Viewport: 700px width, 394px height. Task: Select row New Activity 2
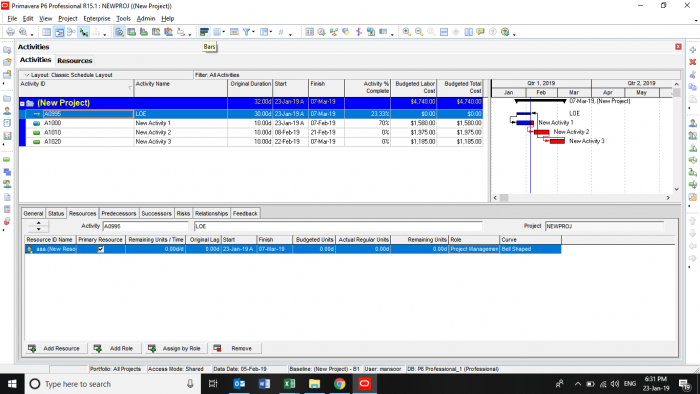(251, 133)
